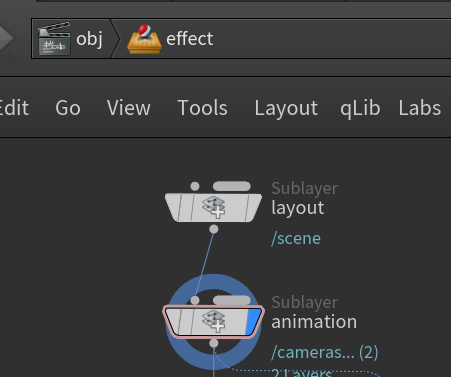The image size is (451, 377).
Task: Open the Labs menu
Action: [x=420, y=108]
